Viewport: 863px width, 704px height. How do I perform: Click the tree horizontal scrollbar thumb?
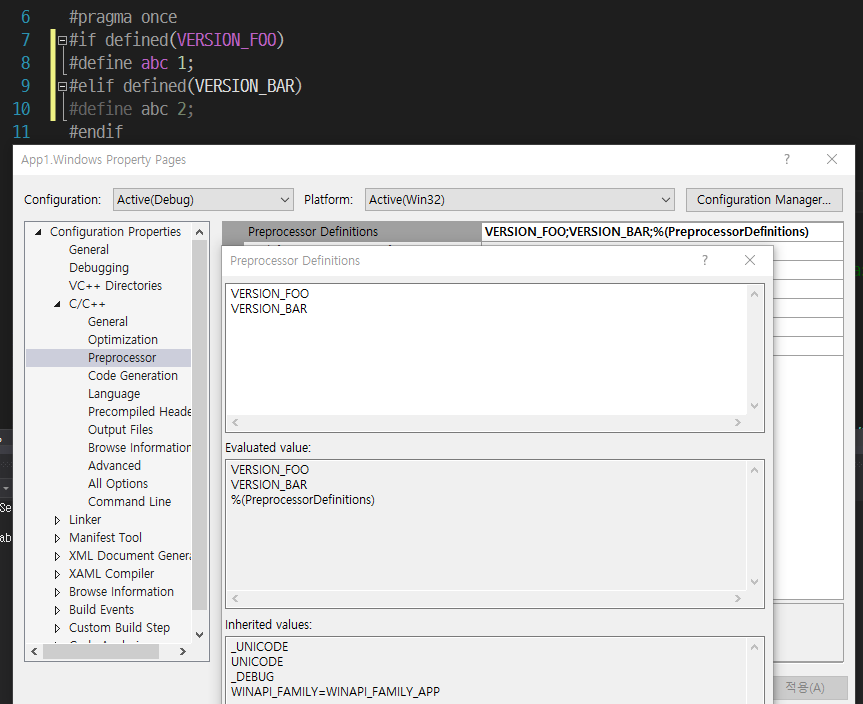(101, 652)
